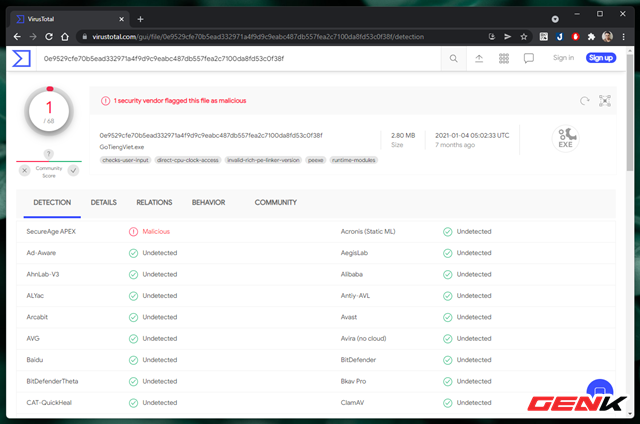The width and height of the screenshot is (640, 424).
Task: Click the Malicious alert icon for SecureAge APEX
Action: click(133, 232)
